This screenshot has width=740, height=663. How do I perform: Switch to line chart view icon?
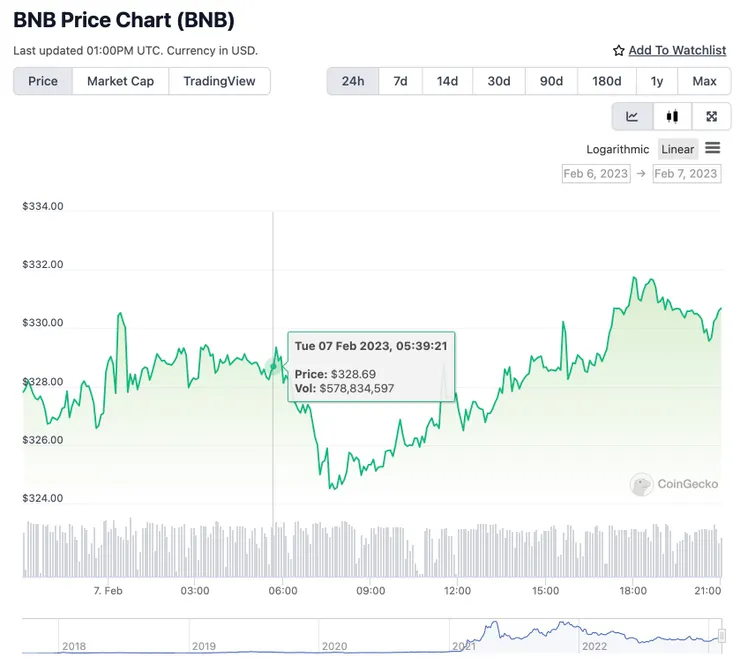632,116
